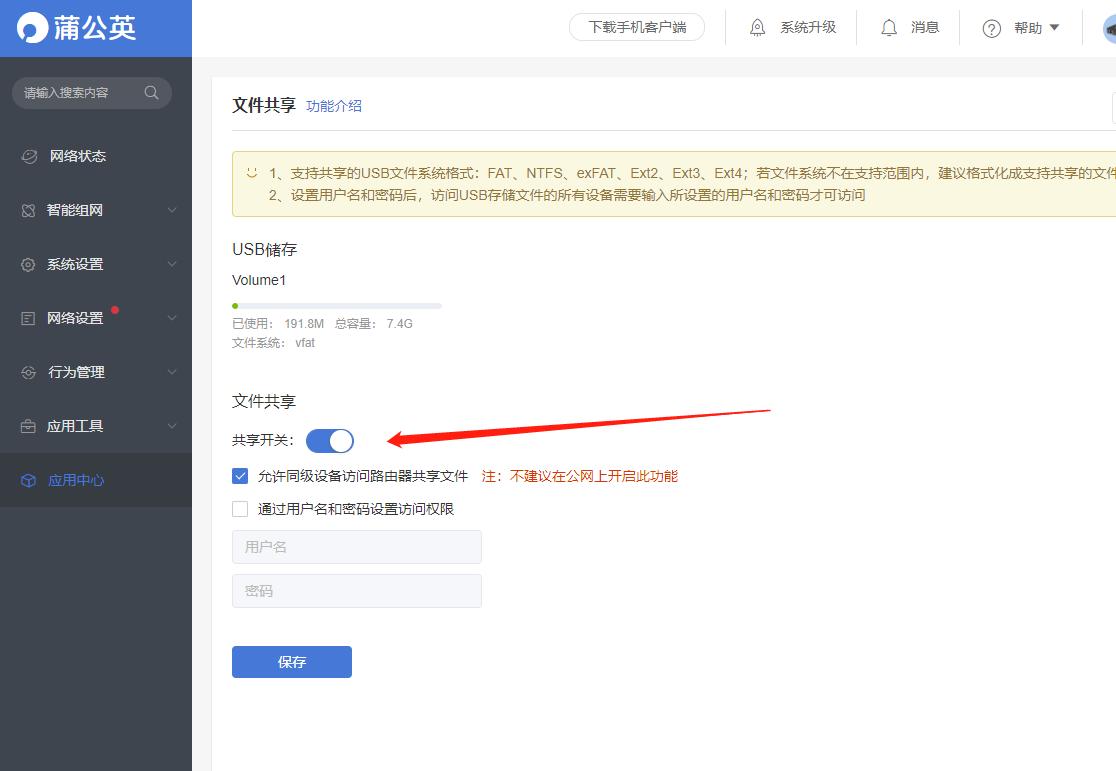This screenshot has height=771, width=1116.
Task: Open the 功能介绍 link
Action: (333, 105)
